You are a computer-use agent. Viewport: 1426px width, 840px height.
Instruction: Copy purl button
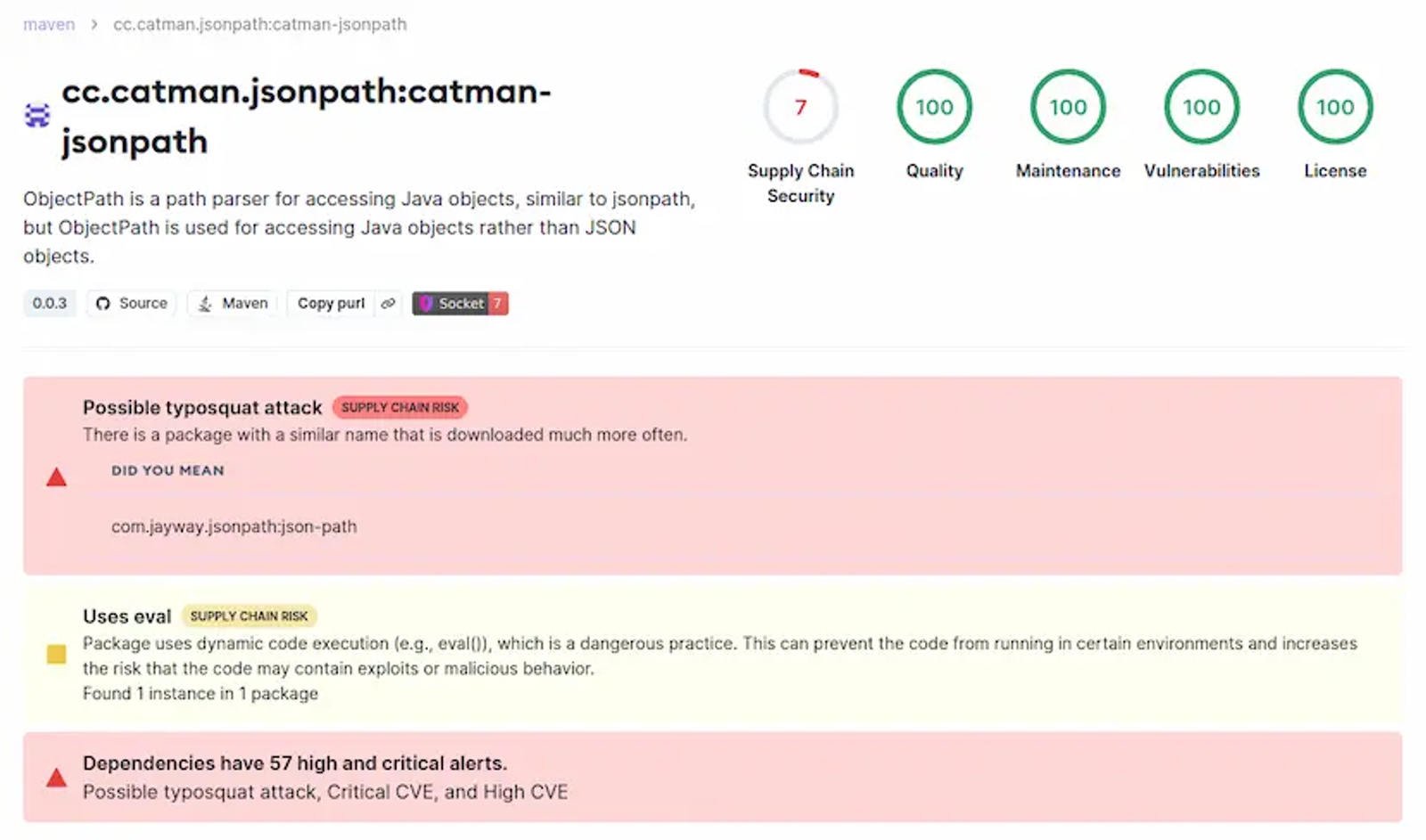point(331,304)
